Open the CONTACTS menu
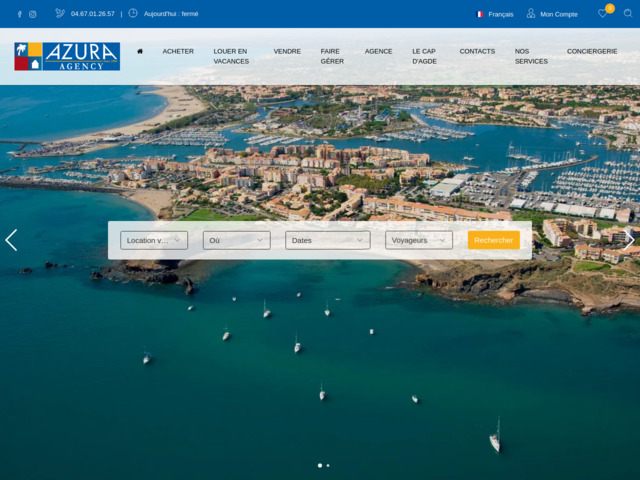The height and width of the screenshot is (480, 640). point(477,51)
